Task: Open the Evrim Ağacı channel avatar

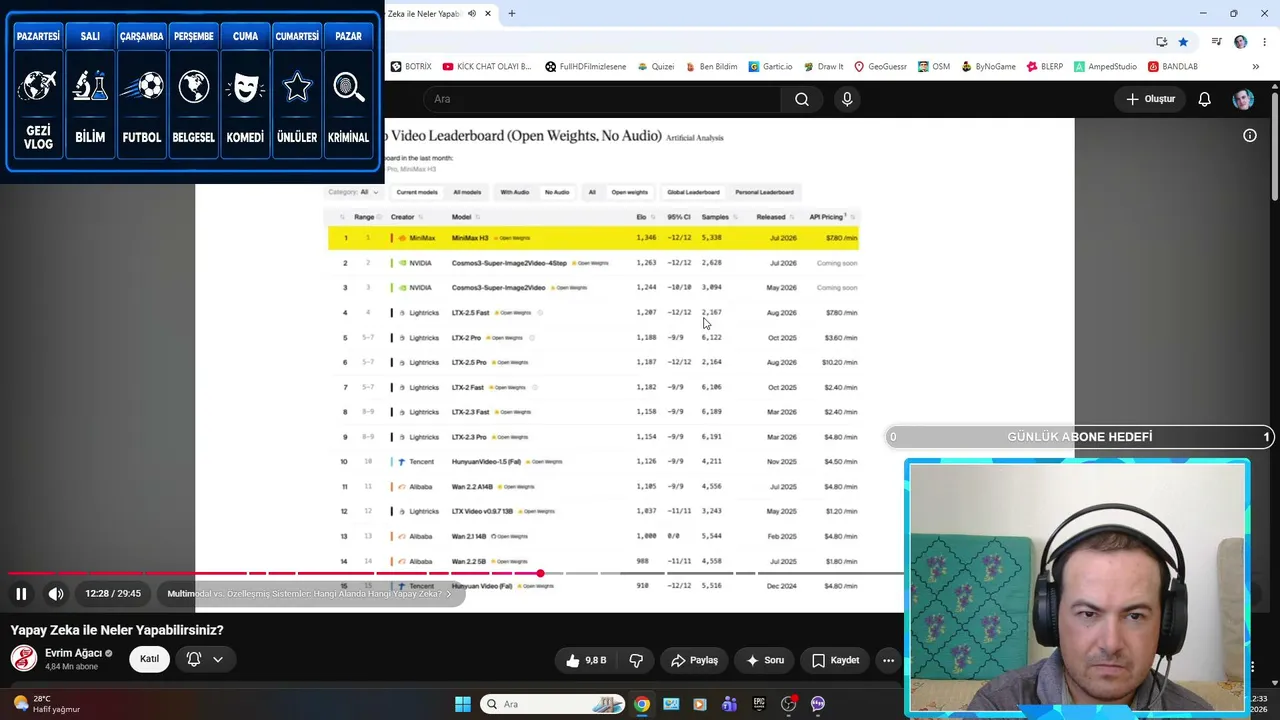Action: click(24, 659)
